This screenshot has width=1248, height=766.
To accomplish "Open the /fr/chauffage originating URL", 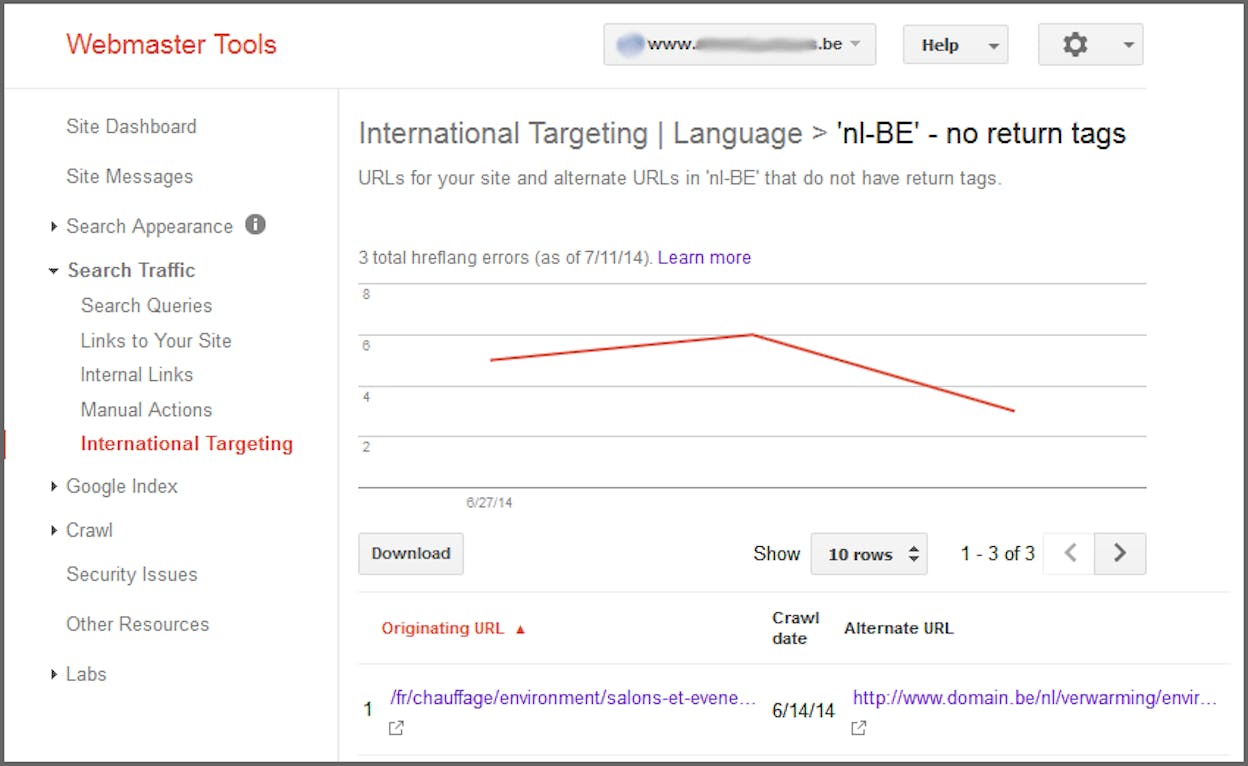I will click(573, 698).
